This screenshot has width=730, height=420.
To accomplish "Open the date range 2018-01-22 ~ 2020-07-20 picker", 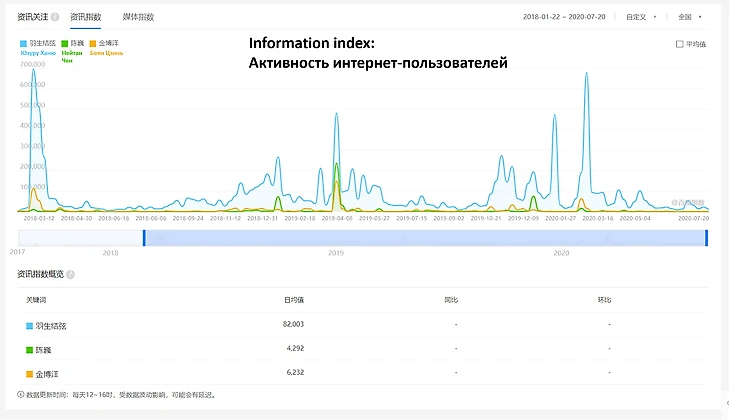I will pos(564,17).
